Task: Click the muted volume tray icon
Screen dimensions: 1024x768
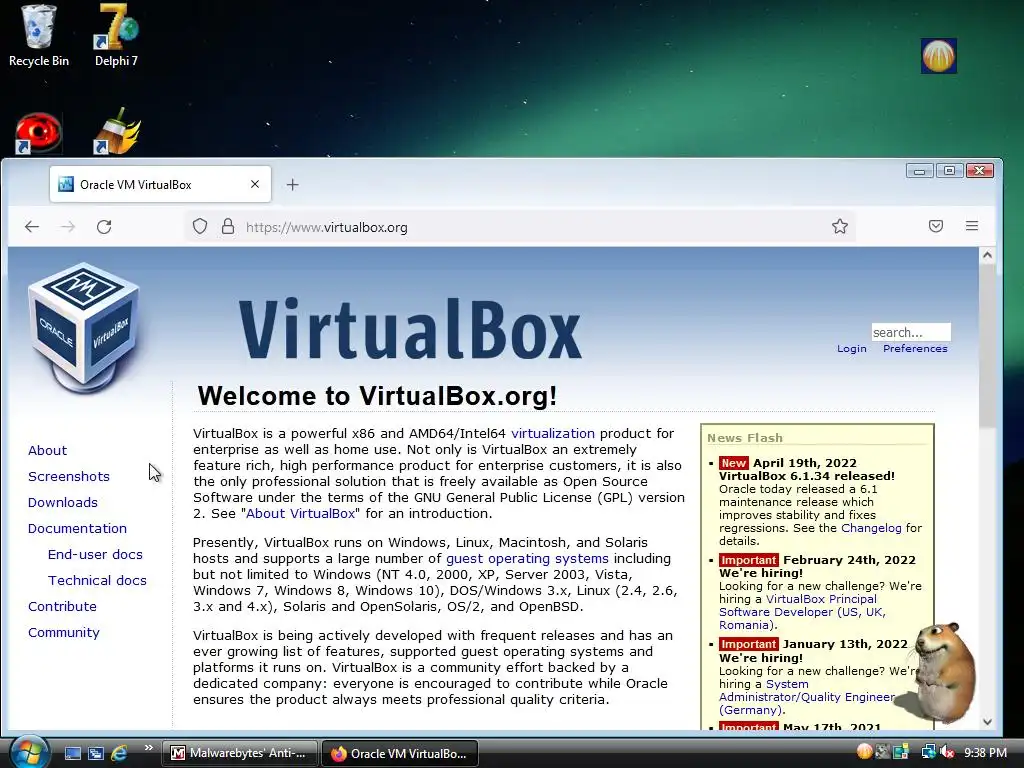Action: click(x=946, y=752)
